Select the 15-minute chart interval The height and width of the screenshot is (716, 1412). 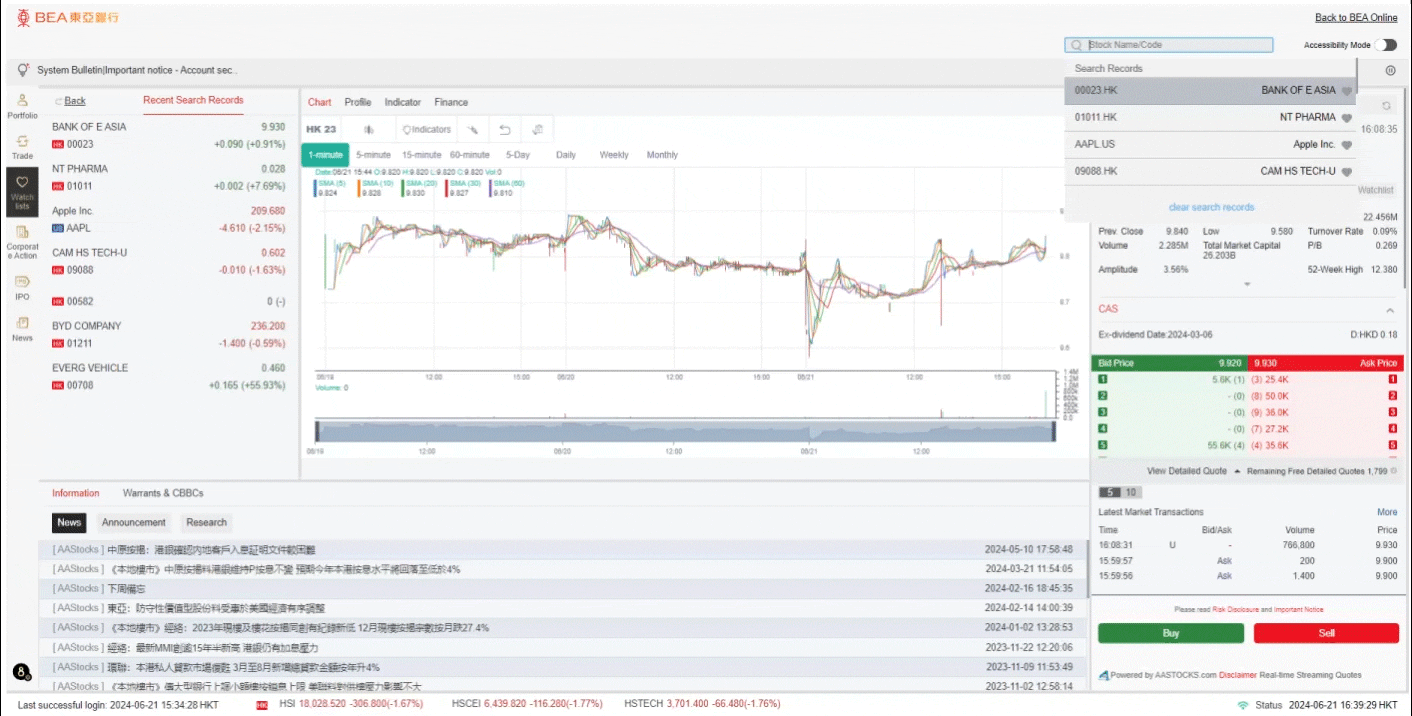pyautogui.click(x=422, y=155)
